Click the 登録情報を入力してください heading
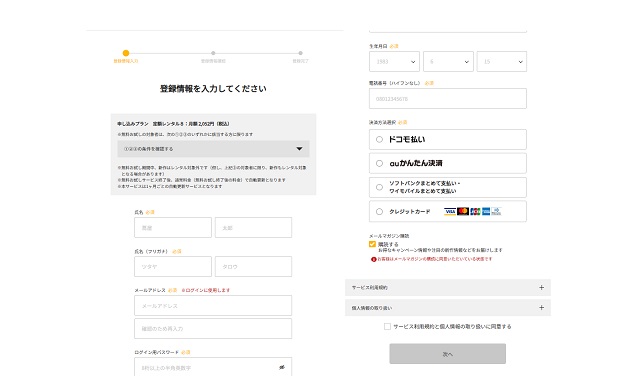This screenshot has height=385, width=640. point(213,89)
